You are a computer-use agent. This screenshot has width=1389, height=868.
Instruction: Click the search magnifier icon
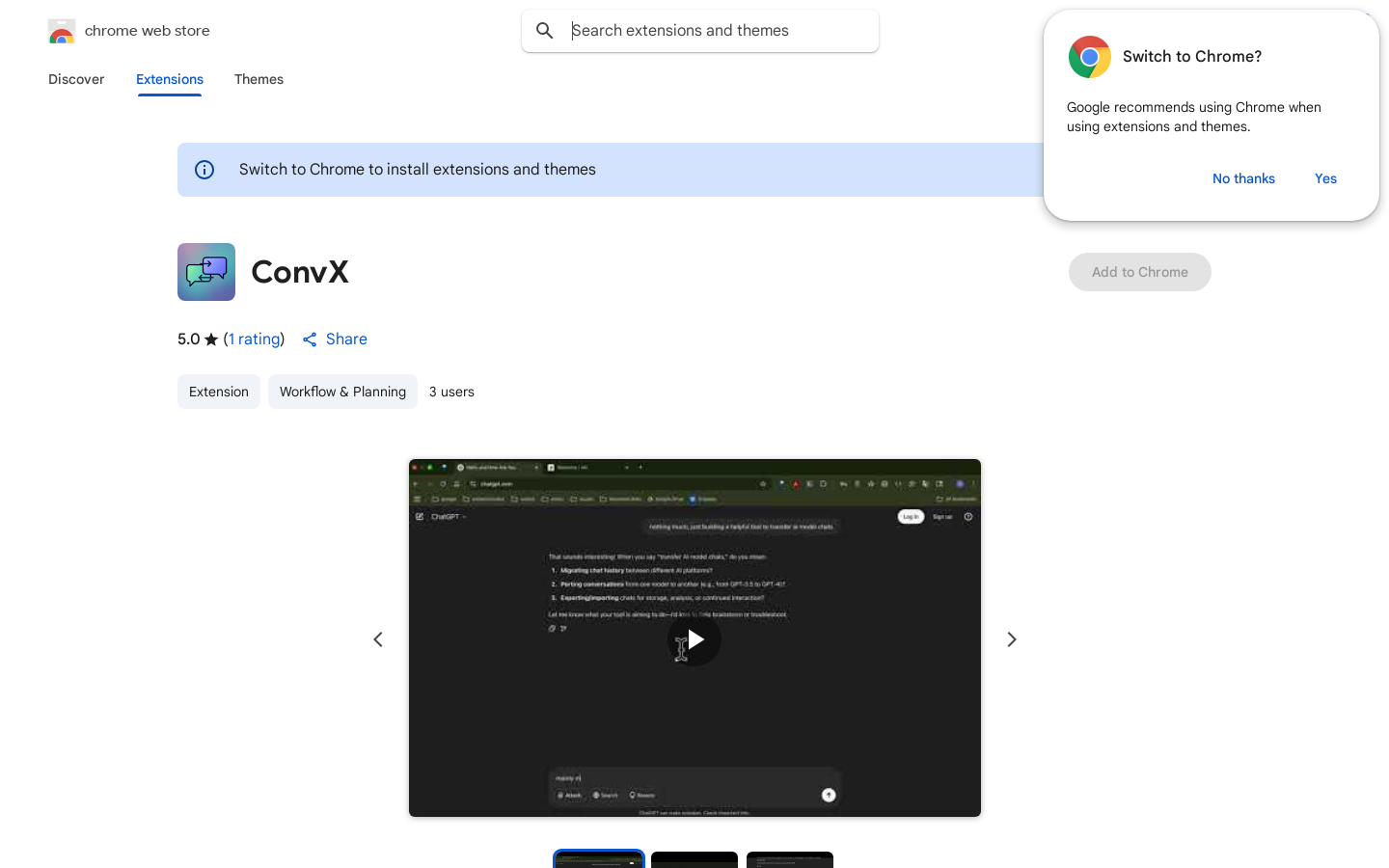coord(545,31)
